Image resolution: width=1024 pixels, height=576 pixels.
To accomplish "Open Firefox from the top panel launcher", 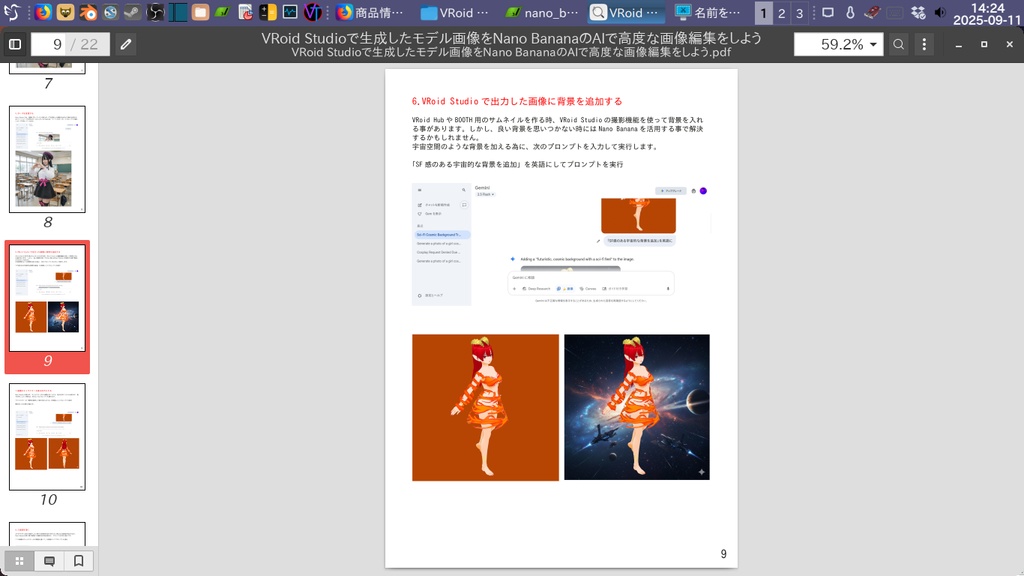I will pyautogui.click(x=42, y=14).
